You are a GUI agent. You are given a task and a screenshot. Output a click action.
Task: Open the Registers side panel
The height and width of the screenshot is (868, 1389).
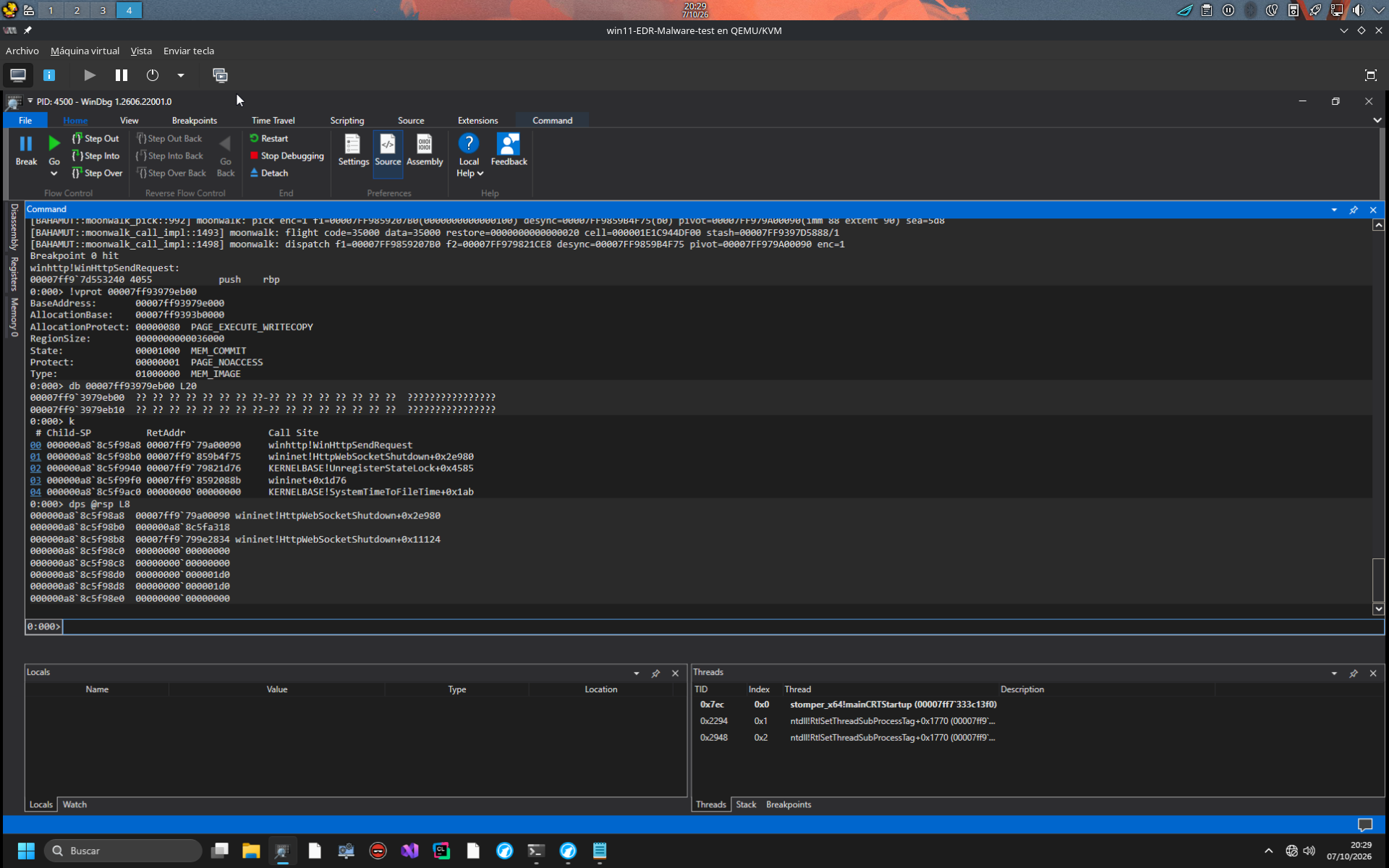[14, 273]
